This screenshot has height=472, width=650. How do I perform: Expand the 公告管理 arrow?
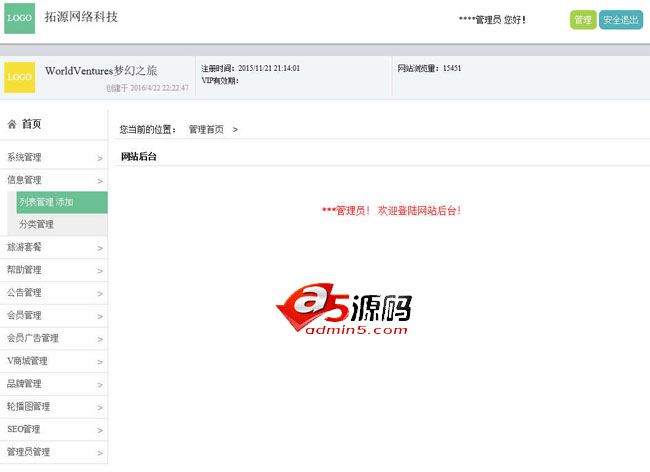[x=100, y=294]
